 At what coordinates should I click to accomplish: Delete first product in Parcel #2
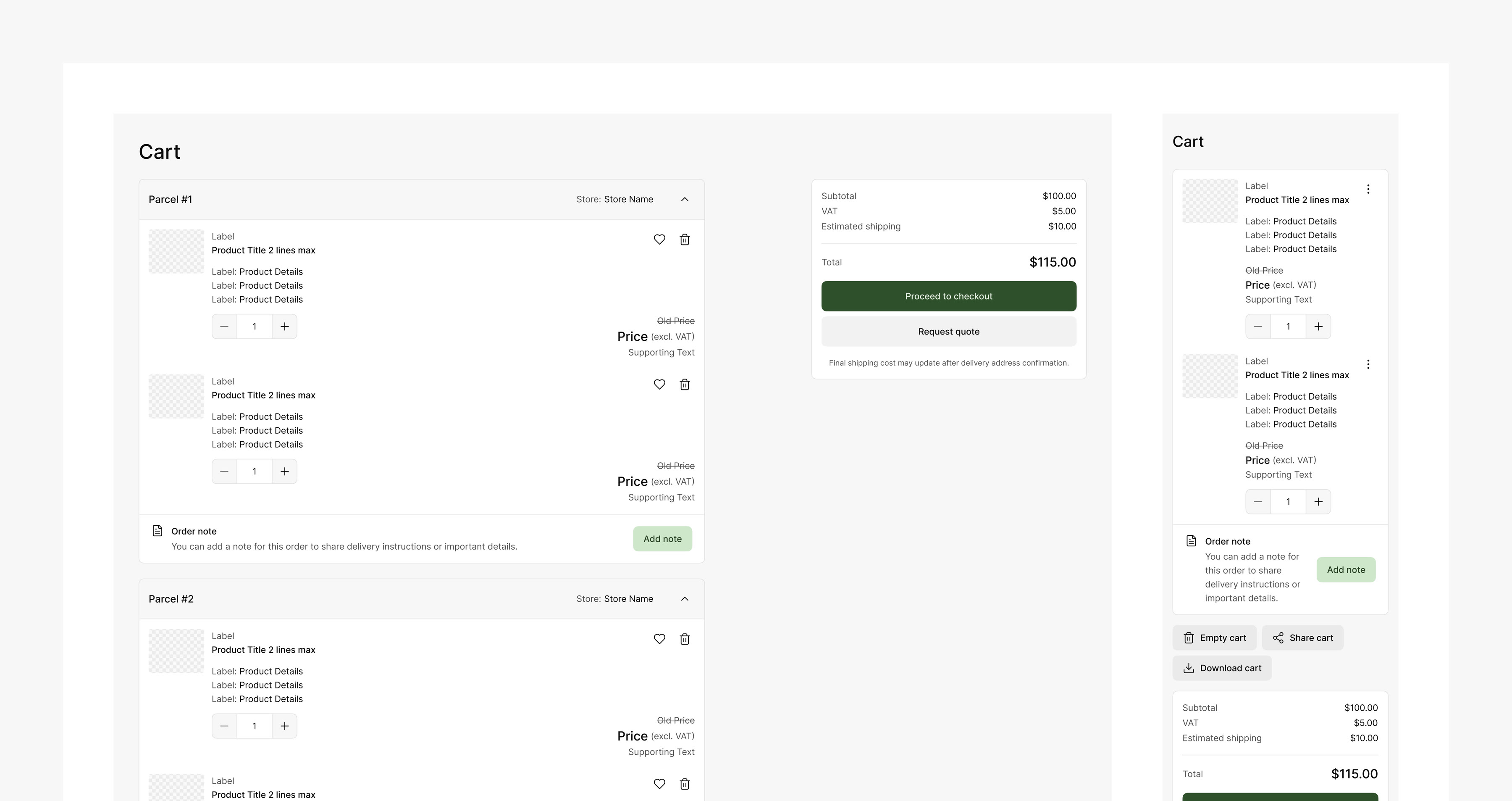click(x=685, y=639)
